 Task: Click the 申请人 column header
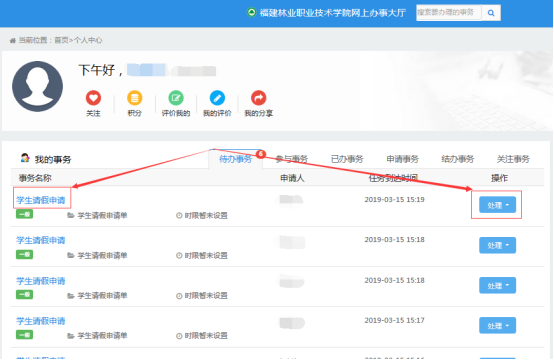pyautogui.click(x=292, y=178)
